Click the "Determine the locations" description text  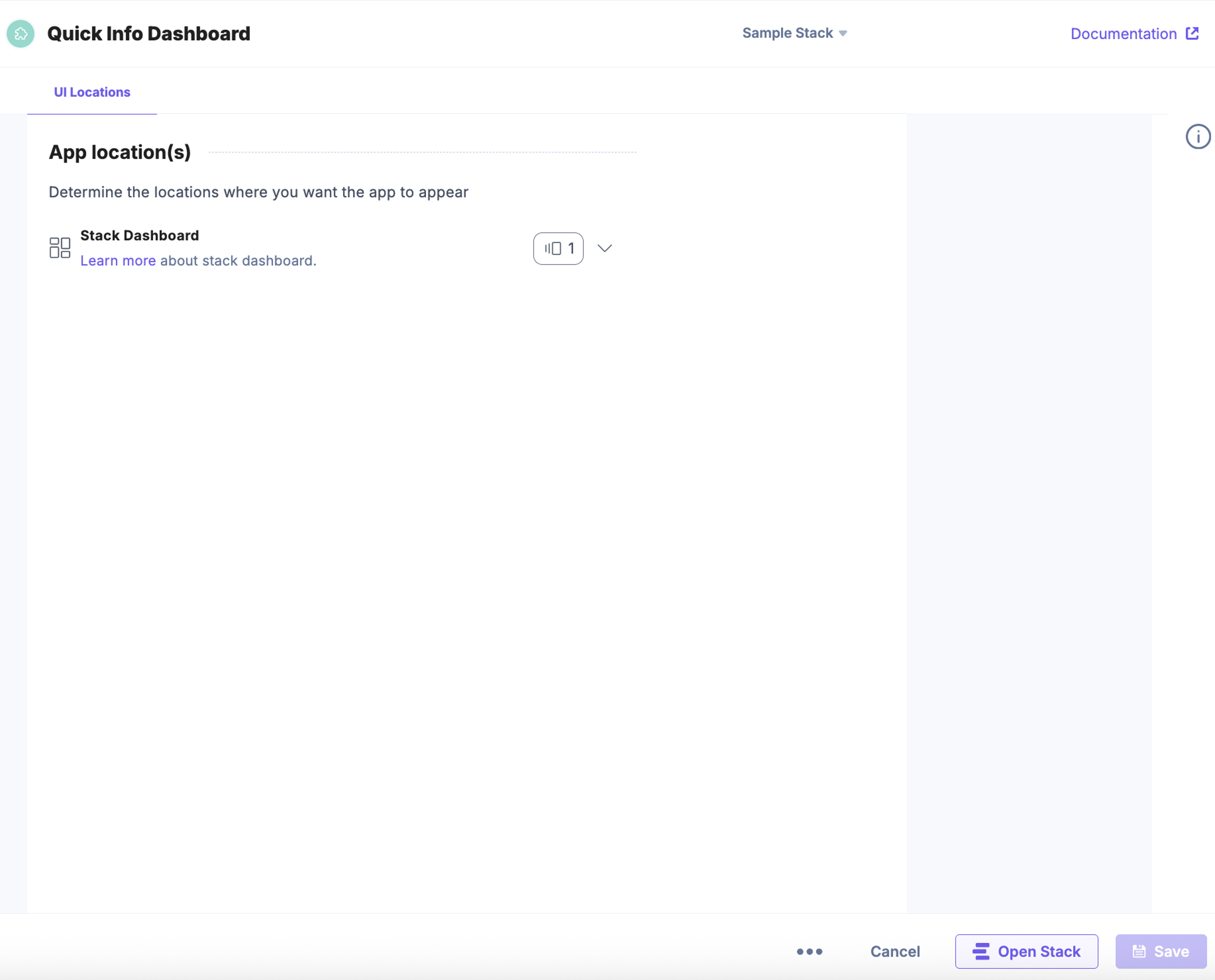pos(259,193)
